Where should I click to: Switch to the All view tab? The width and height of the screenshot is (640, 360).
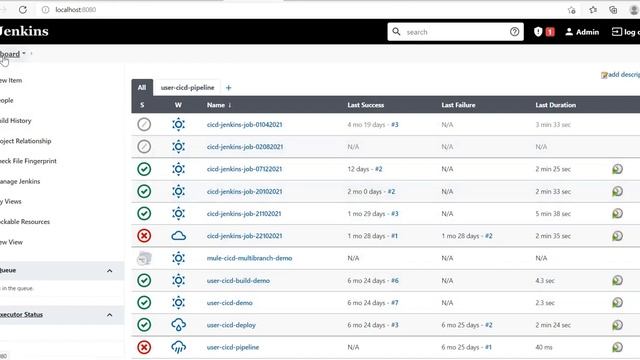pos(142,87)
